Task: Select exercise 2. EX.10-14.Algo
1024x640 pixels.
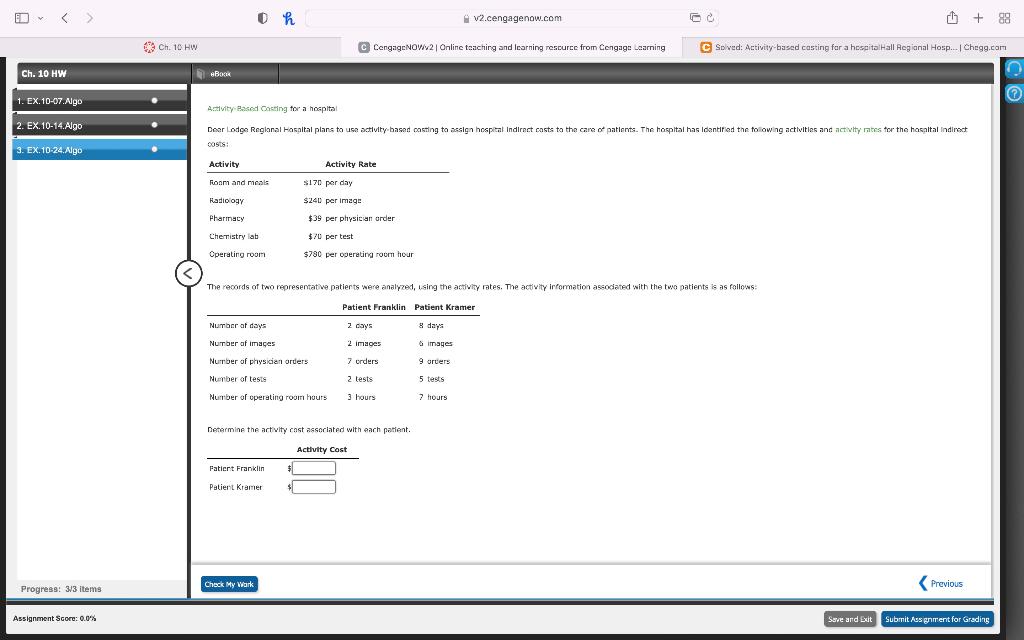Action: [x=99, y=125]
